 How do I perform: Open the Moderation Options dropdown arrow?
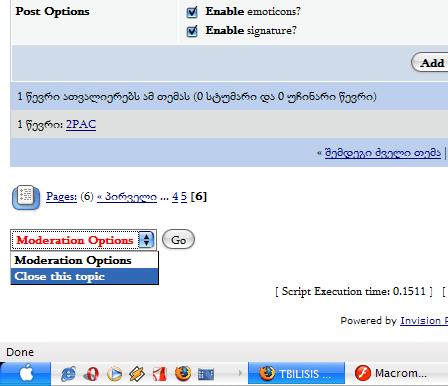pos(146,240)
